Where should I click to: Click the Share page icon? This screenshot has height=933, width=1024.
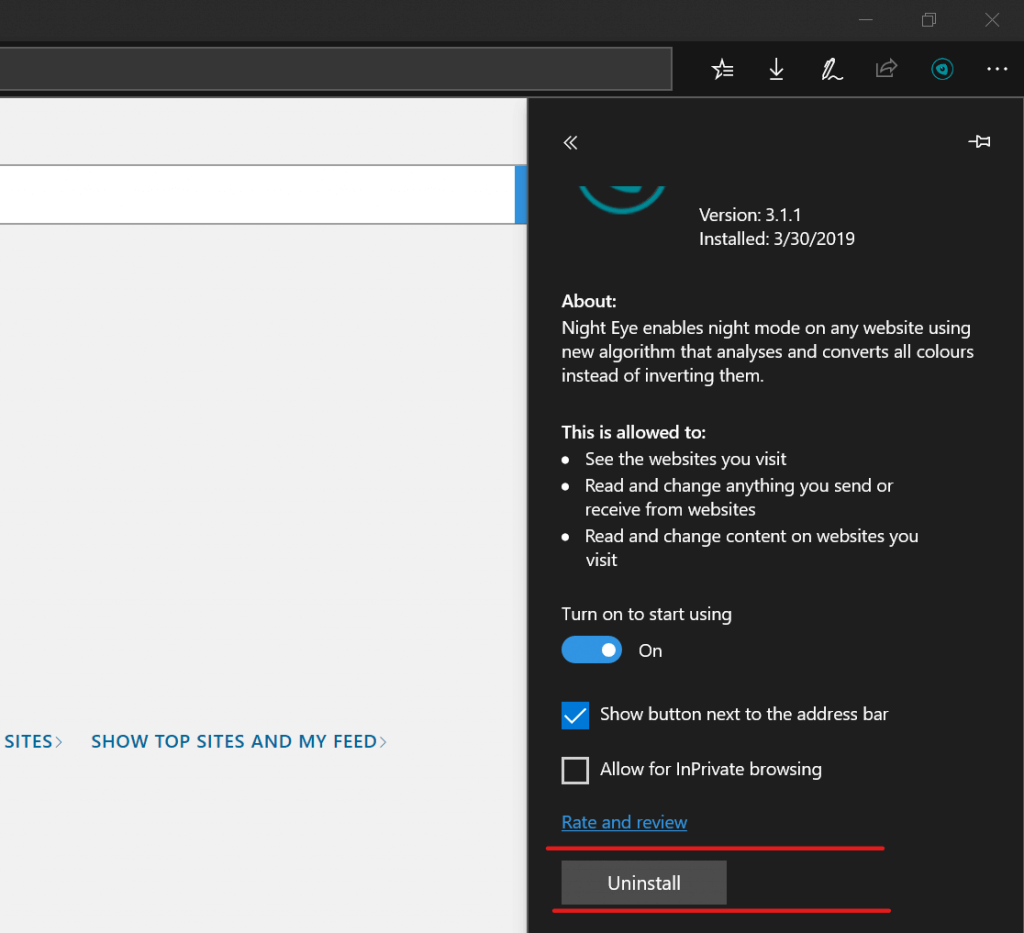886,68
